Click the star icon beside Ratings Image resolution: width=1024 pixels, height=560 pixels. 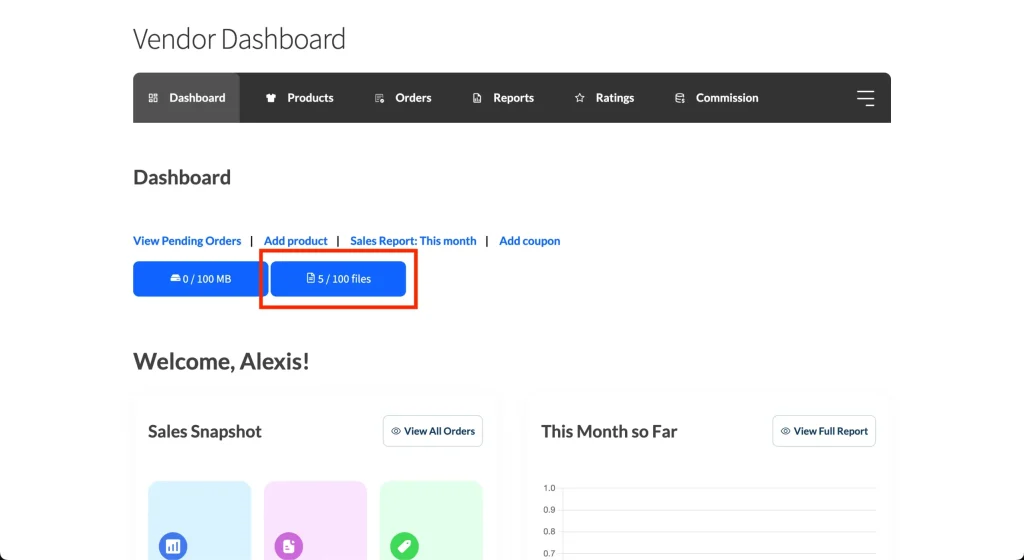point(579,98)
